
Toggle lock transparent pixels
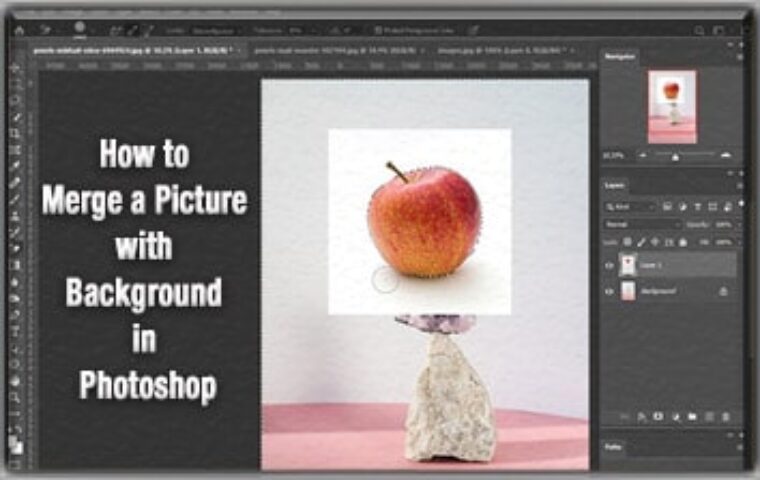[627, 242]
